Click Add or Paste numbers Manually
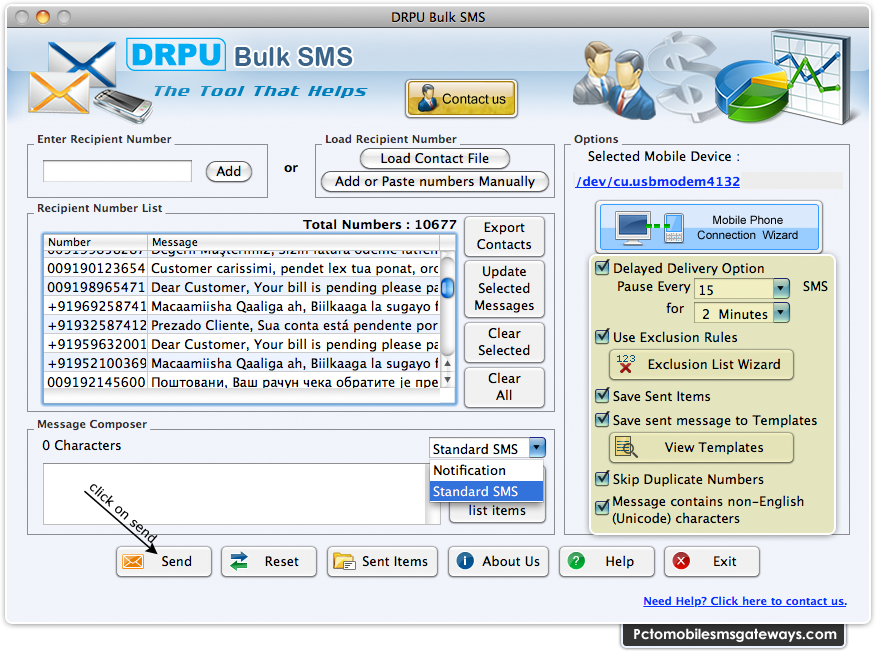This screenshot has width=876, height=651. click(435, 182)
